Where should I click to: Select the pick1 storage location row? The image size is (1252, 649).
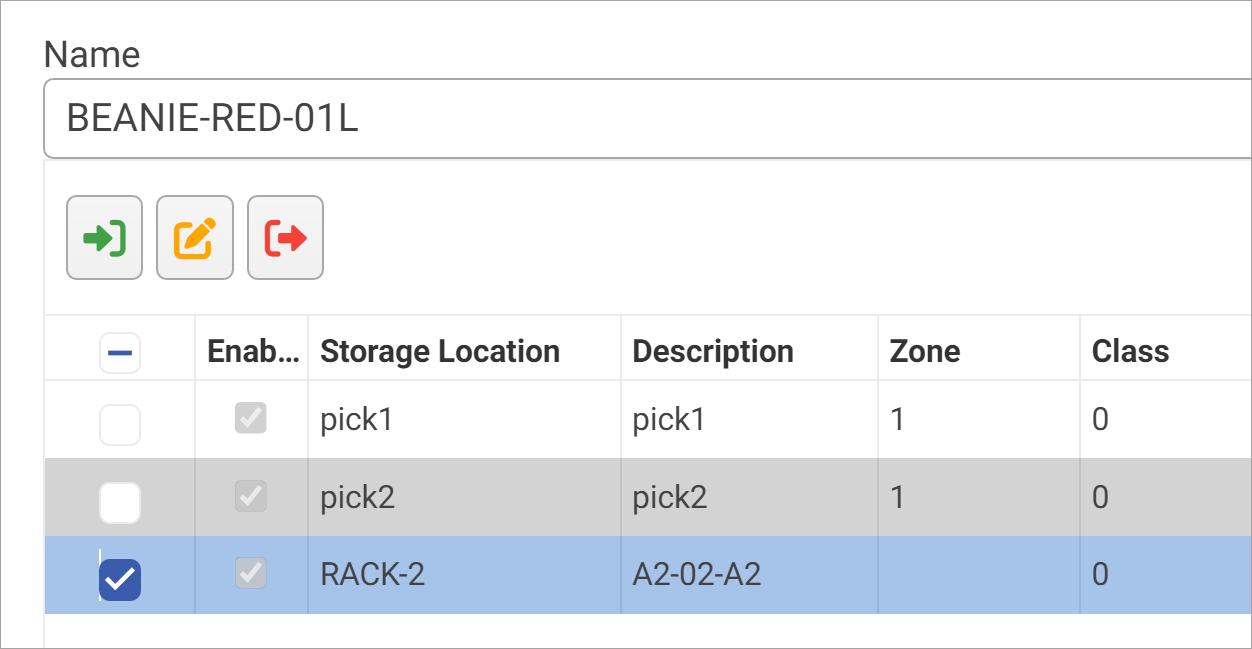pos(450,419)
